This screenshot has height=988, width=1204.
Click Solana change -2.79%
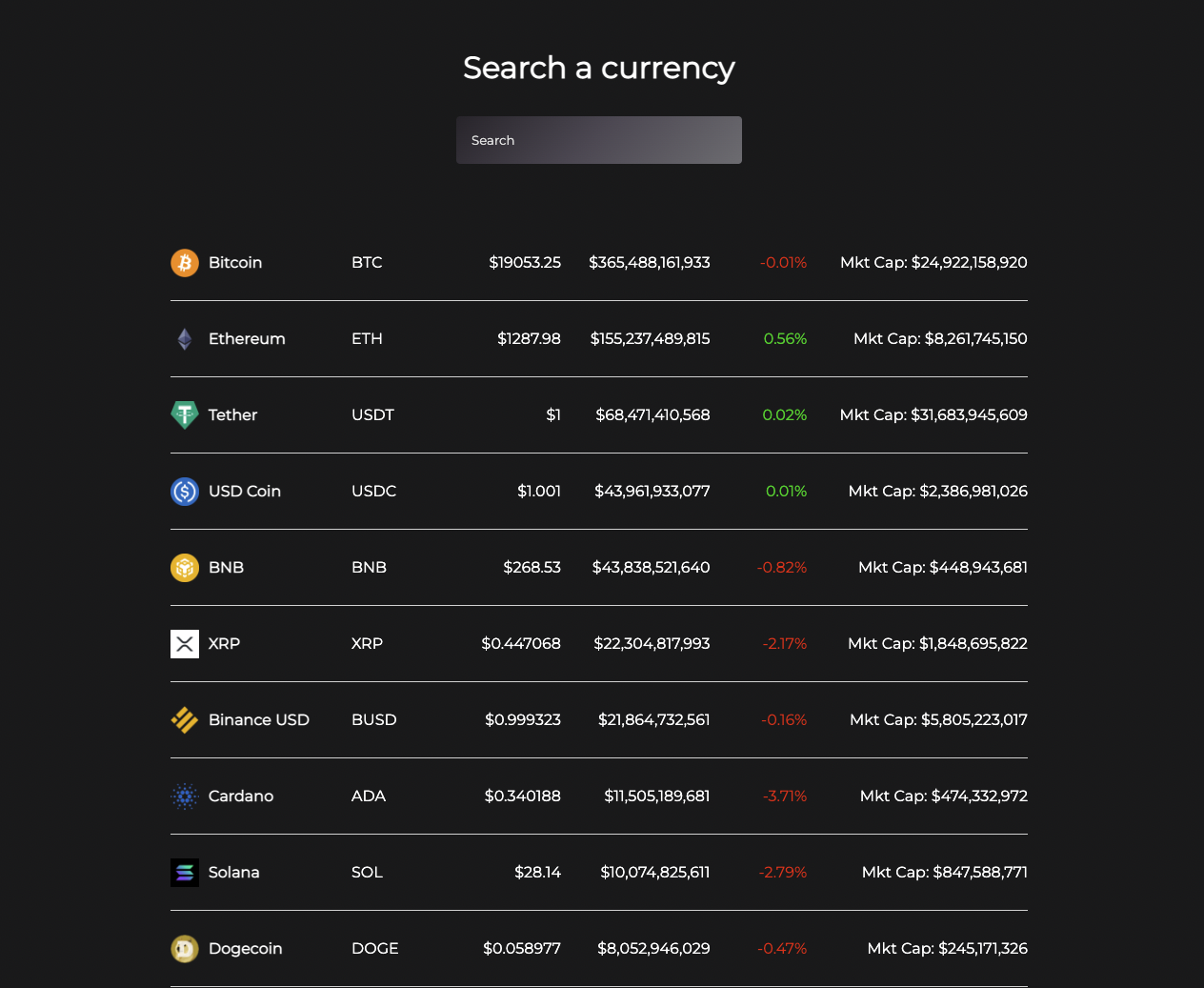pyautogui.click(x=783, y=873)
